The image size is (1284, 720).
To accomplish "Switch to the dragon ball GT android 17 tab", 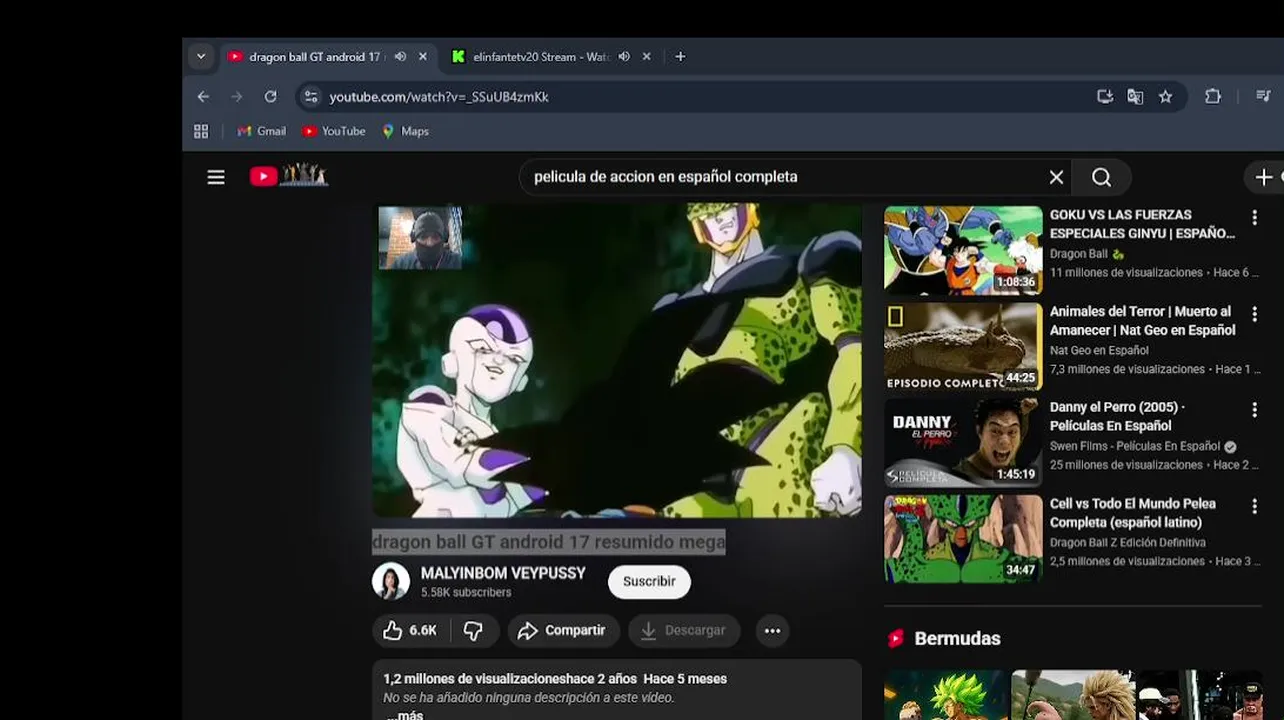I will [x=313, y=57].
